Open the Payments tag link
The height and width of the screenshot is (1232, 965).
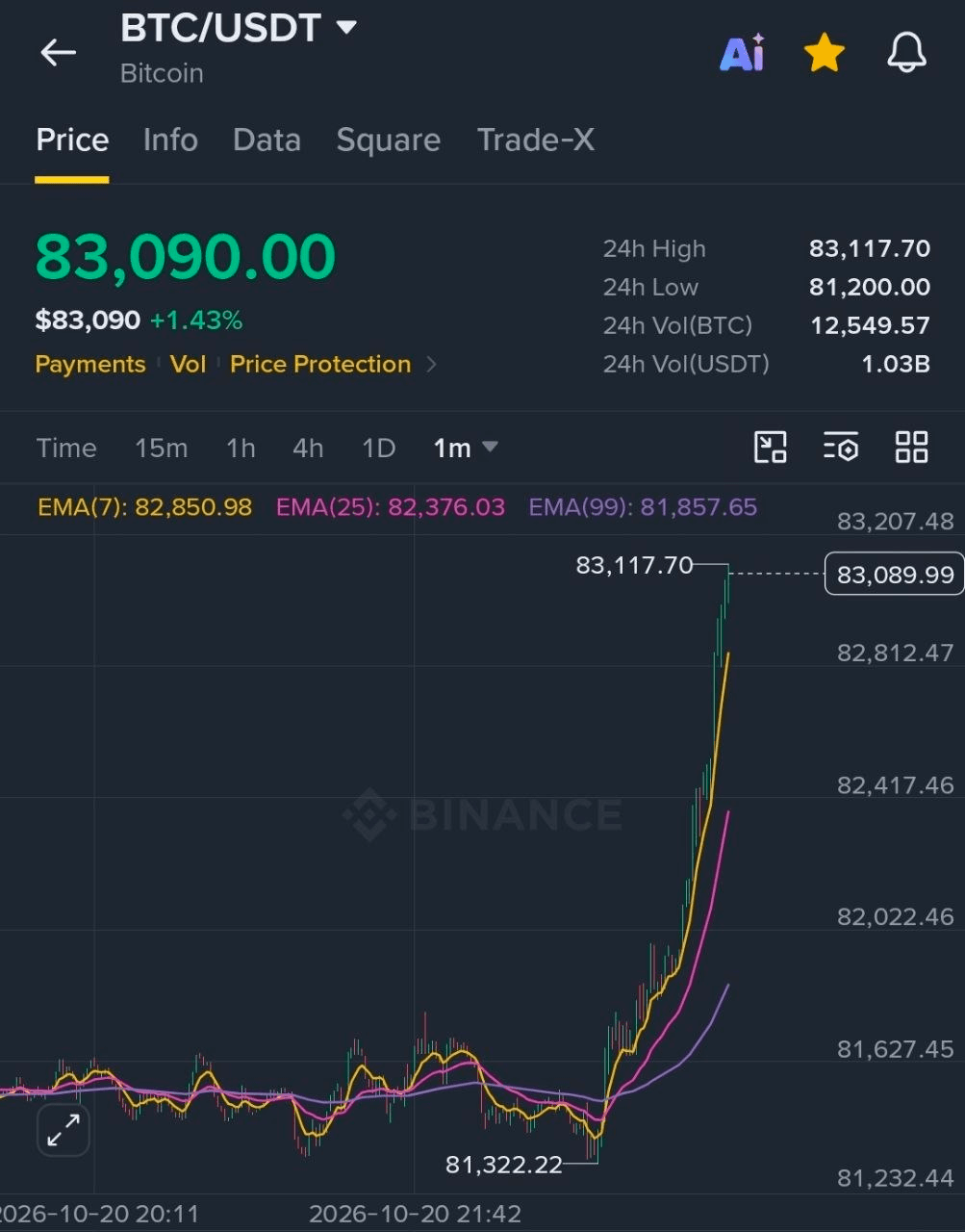click(x=90, y=364)
